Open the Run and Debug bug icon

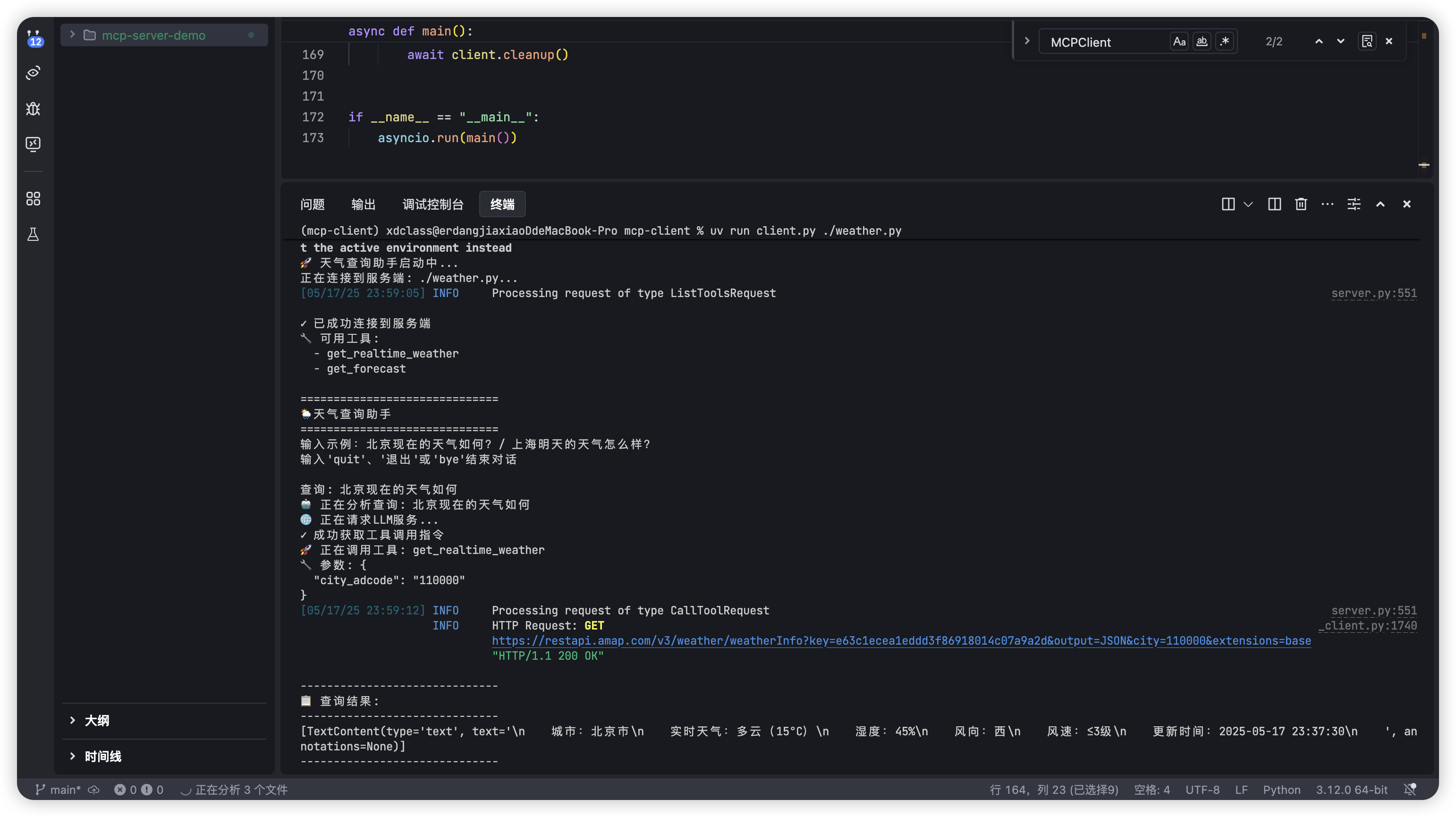[33, 108]
